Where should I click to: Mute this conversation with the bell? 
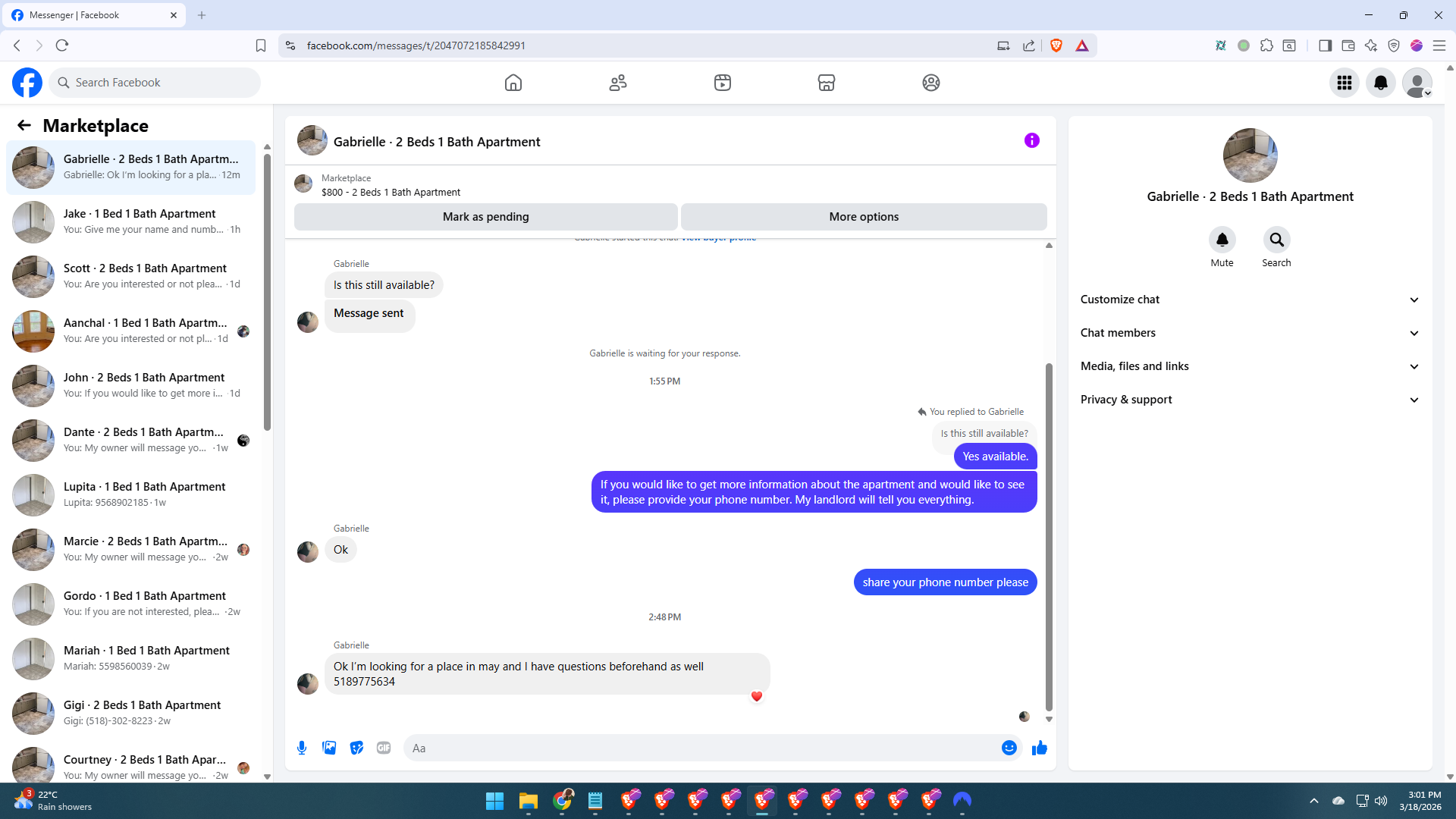pos(1222,240)
